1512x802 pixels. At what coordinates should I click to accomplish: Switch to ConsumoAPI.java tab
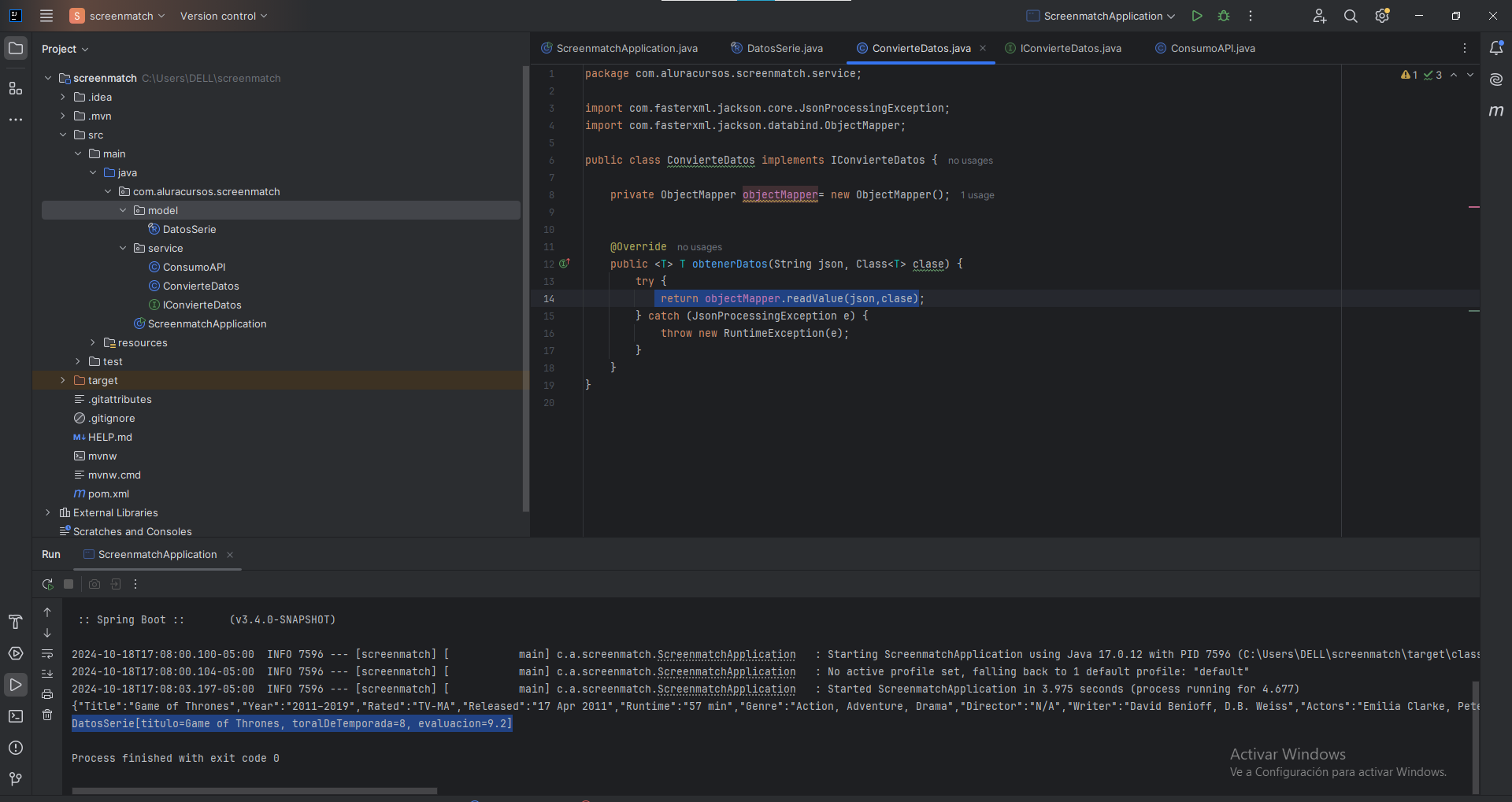[1206, 48]
